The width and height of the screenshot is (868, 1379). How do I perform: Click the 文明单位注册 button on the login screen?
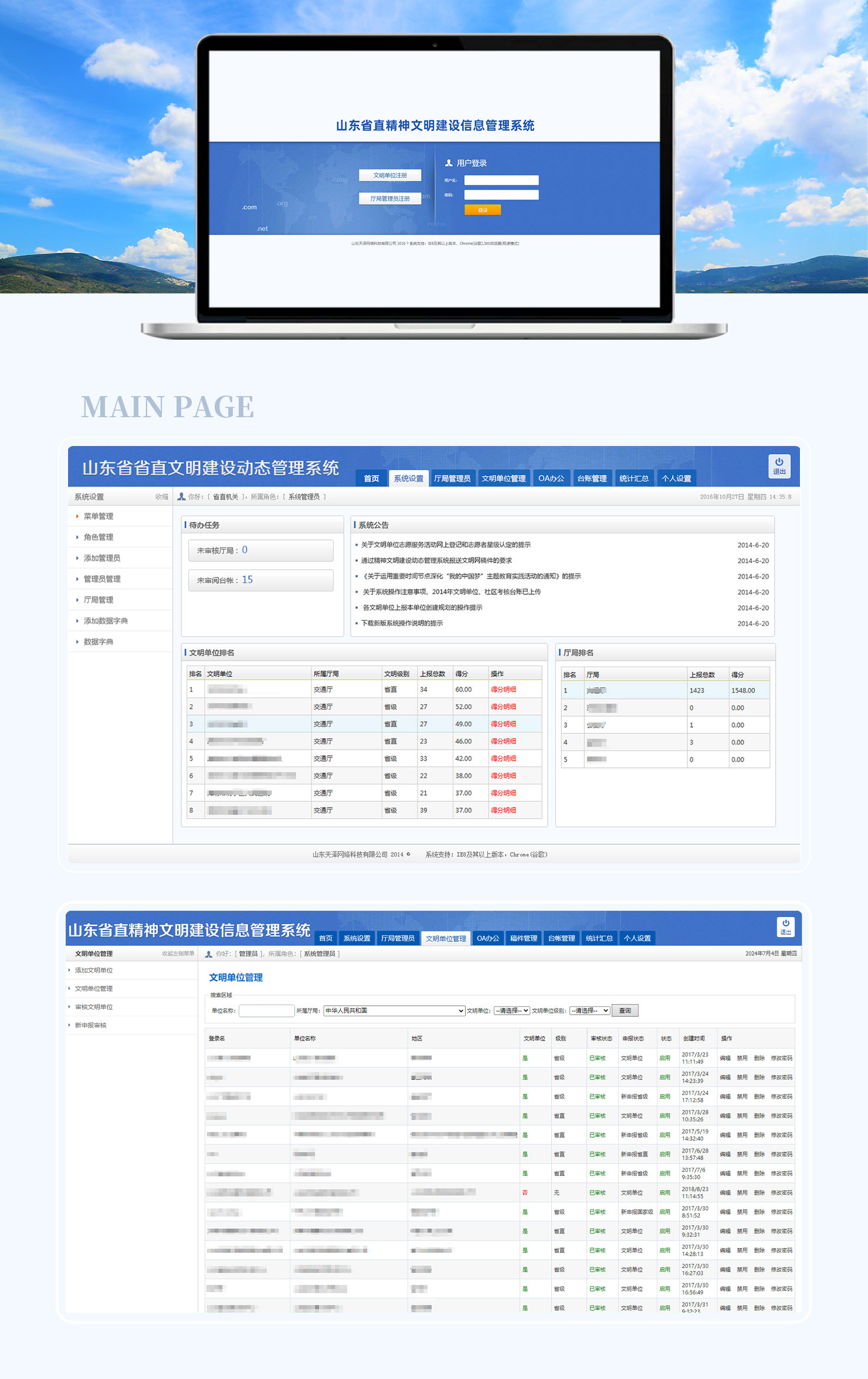[x=390, y=175]
